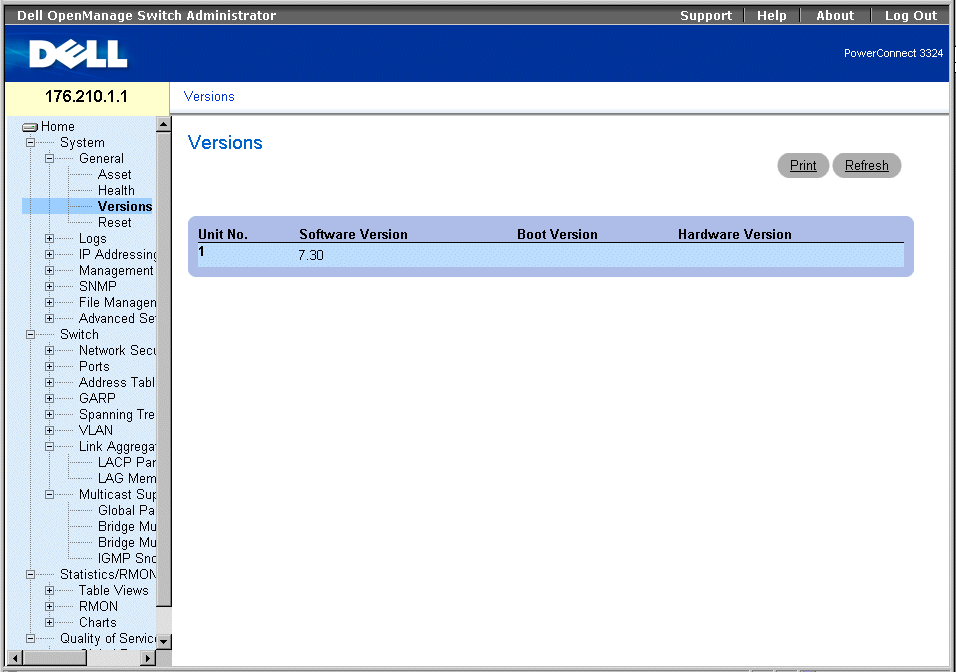The height and width of the screenshot is (672, 956).
Task: Open Charts in the tree
Action: 98,623
